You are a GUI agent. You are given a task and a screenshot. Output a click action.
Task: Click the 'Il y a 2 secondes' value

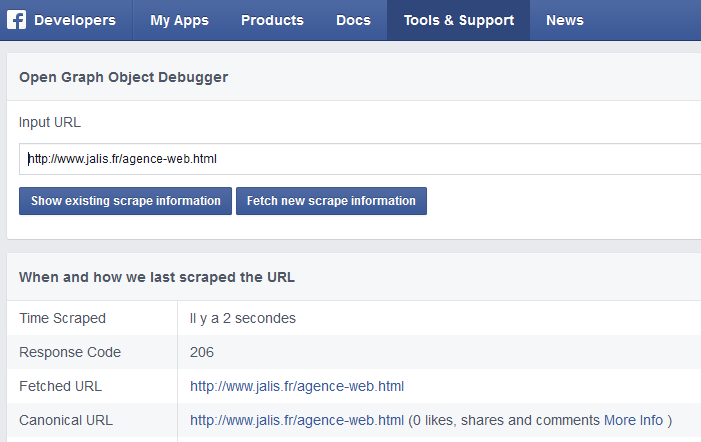point(243,318)
